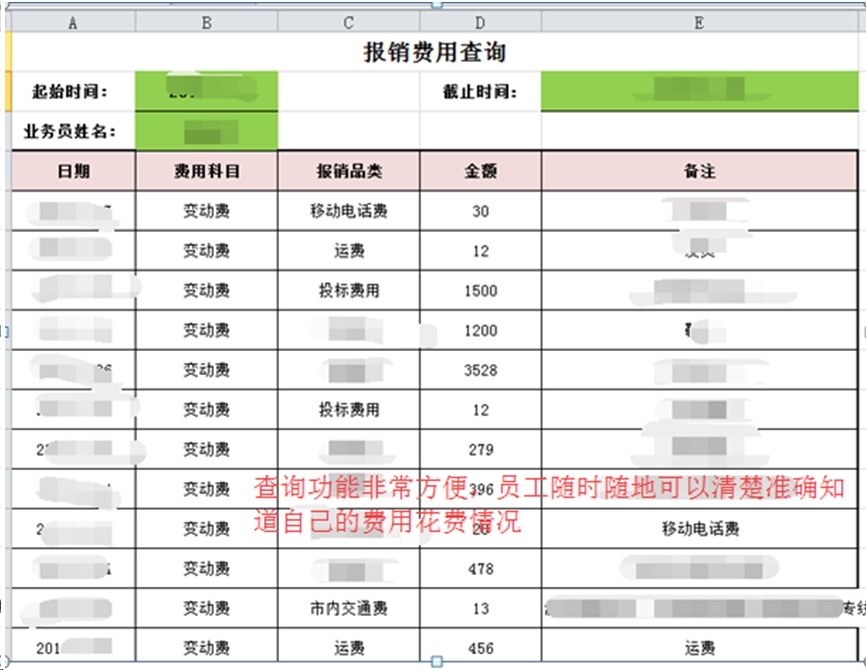Click the column C header
Screen dimensions: 866x670
(x=349, y=23)
